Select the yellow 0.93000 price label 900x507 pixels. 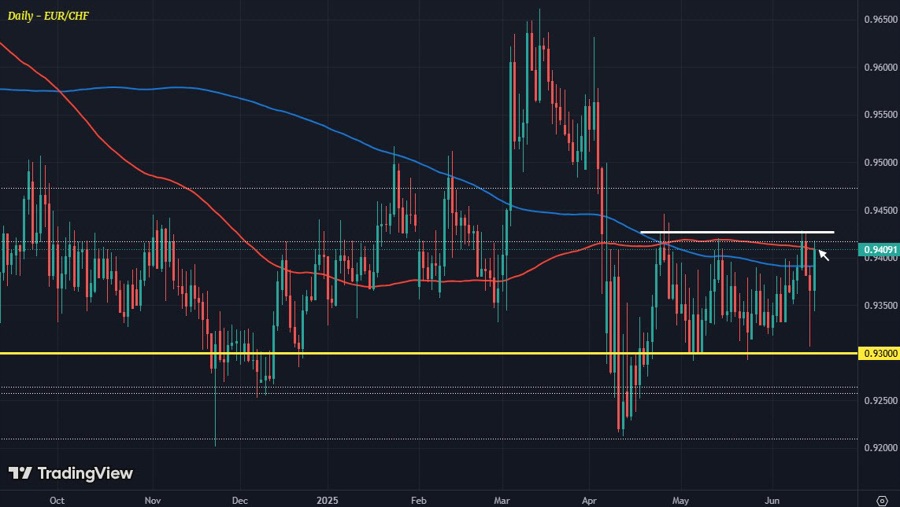click(878, 353)
